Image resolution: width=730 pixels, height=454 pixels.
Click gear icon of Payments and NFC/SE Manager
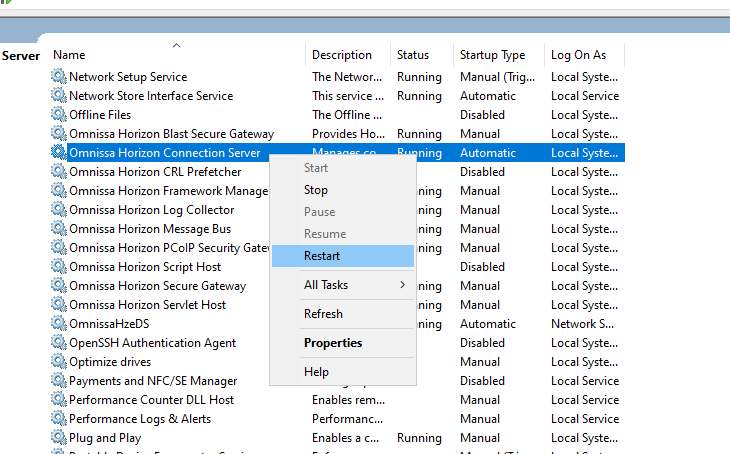(x=59, y=380)
